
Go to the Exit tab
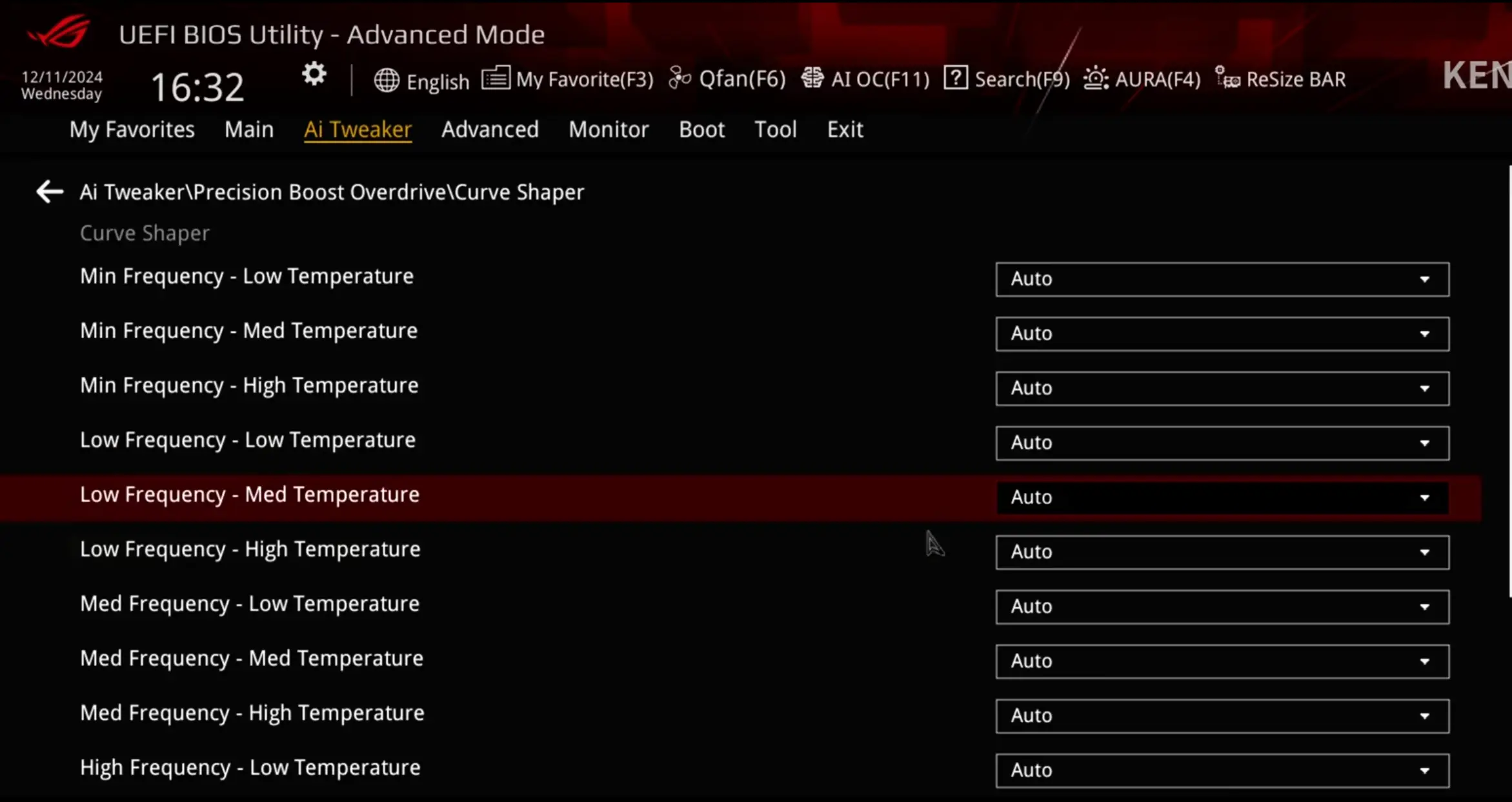tap(845, 130)
